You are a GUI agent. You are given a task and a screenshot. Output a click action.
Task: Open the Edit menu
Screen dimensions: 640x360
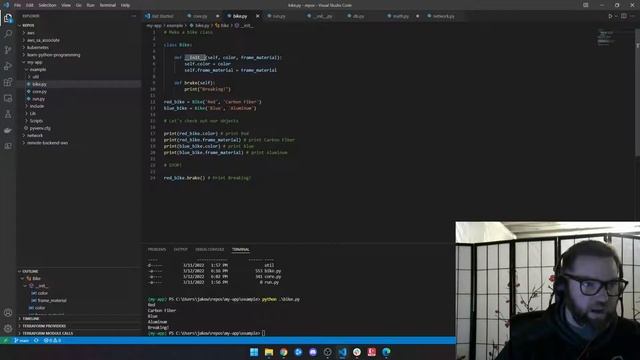point(30,5)
